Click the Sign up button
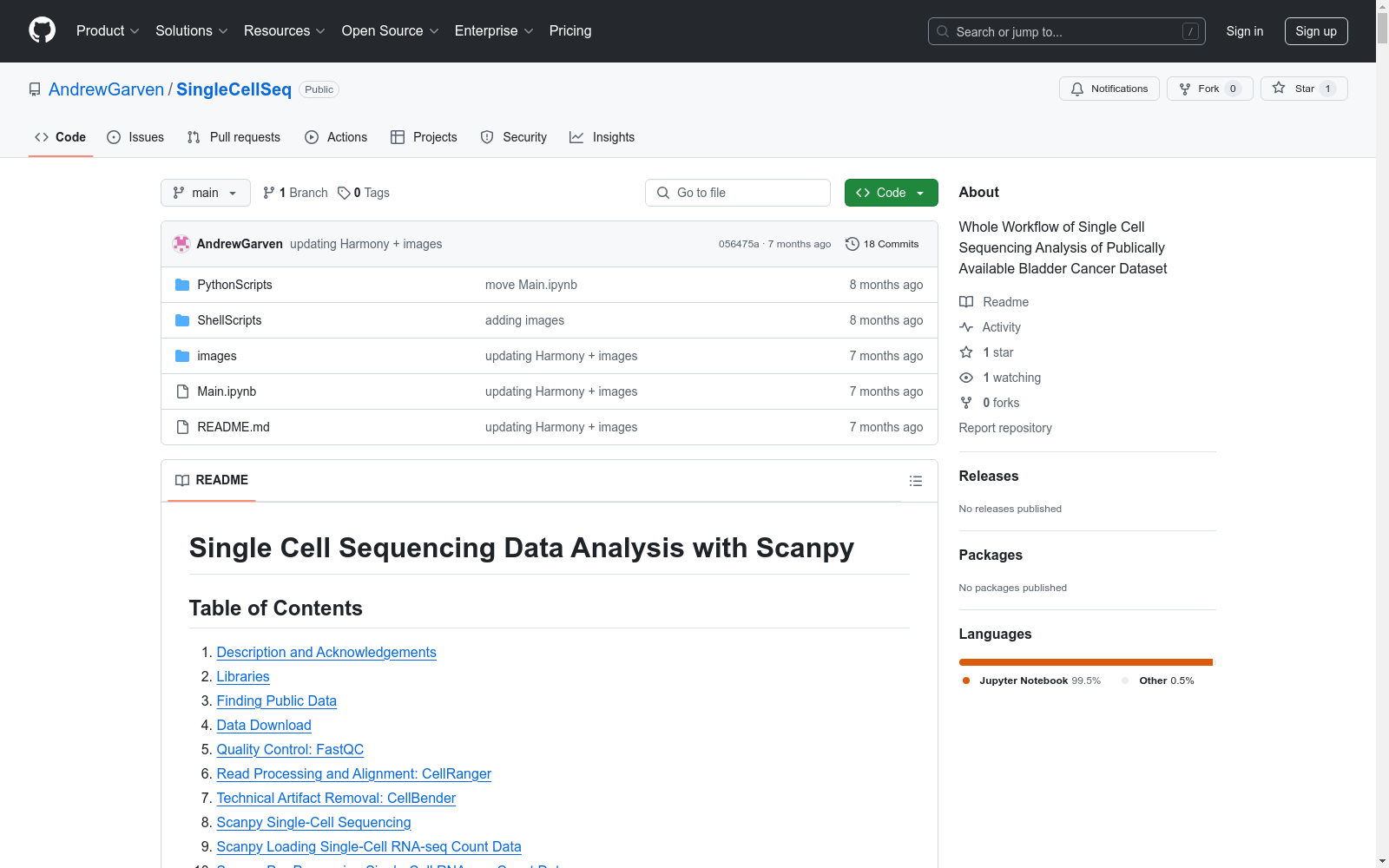This screenshot has height=868, width=1389. click(x=1316, y=31)
